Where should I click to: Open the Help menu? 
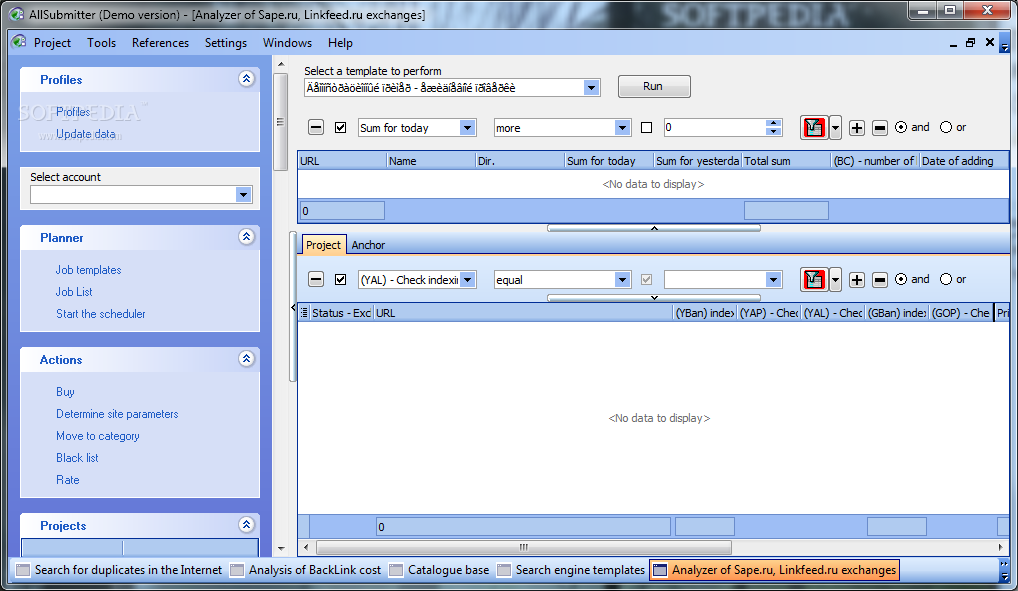pos(340,43)
